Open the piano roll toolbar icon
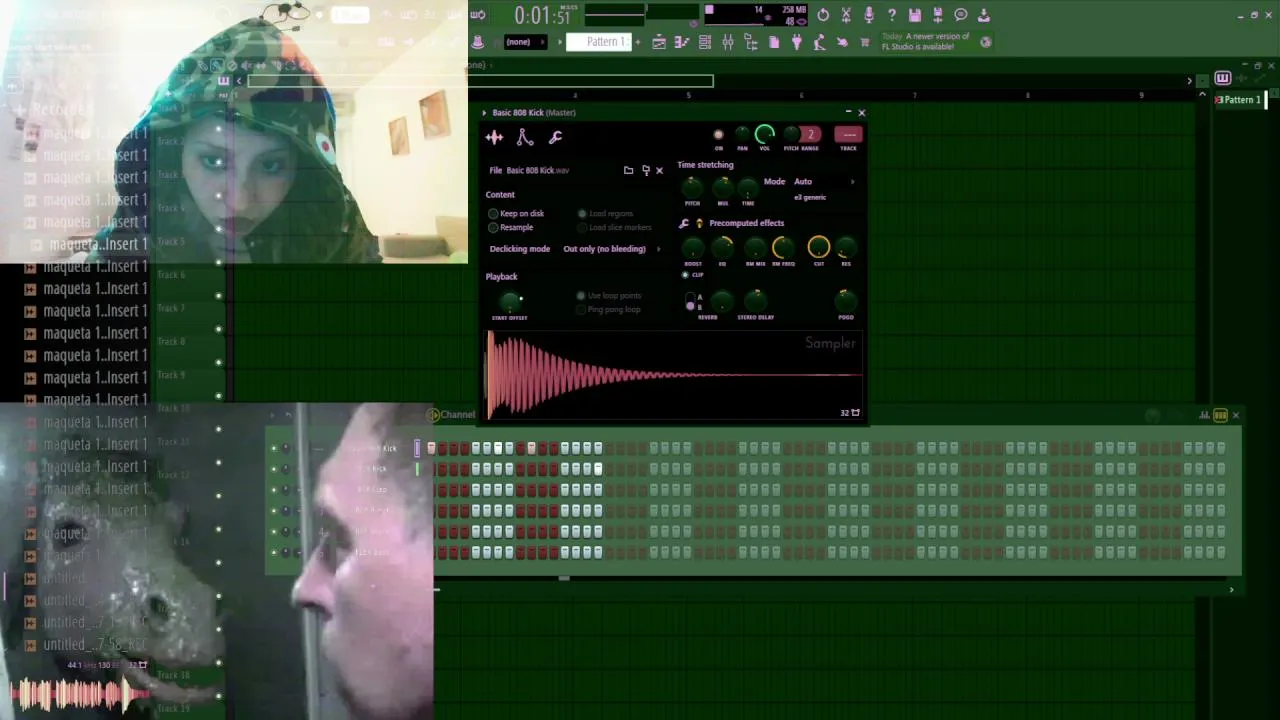The width and height of the screenshot is (1280, 720). click(x=682, y=42)
